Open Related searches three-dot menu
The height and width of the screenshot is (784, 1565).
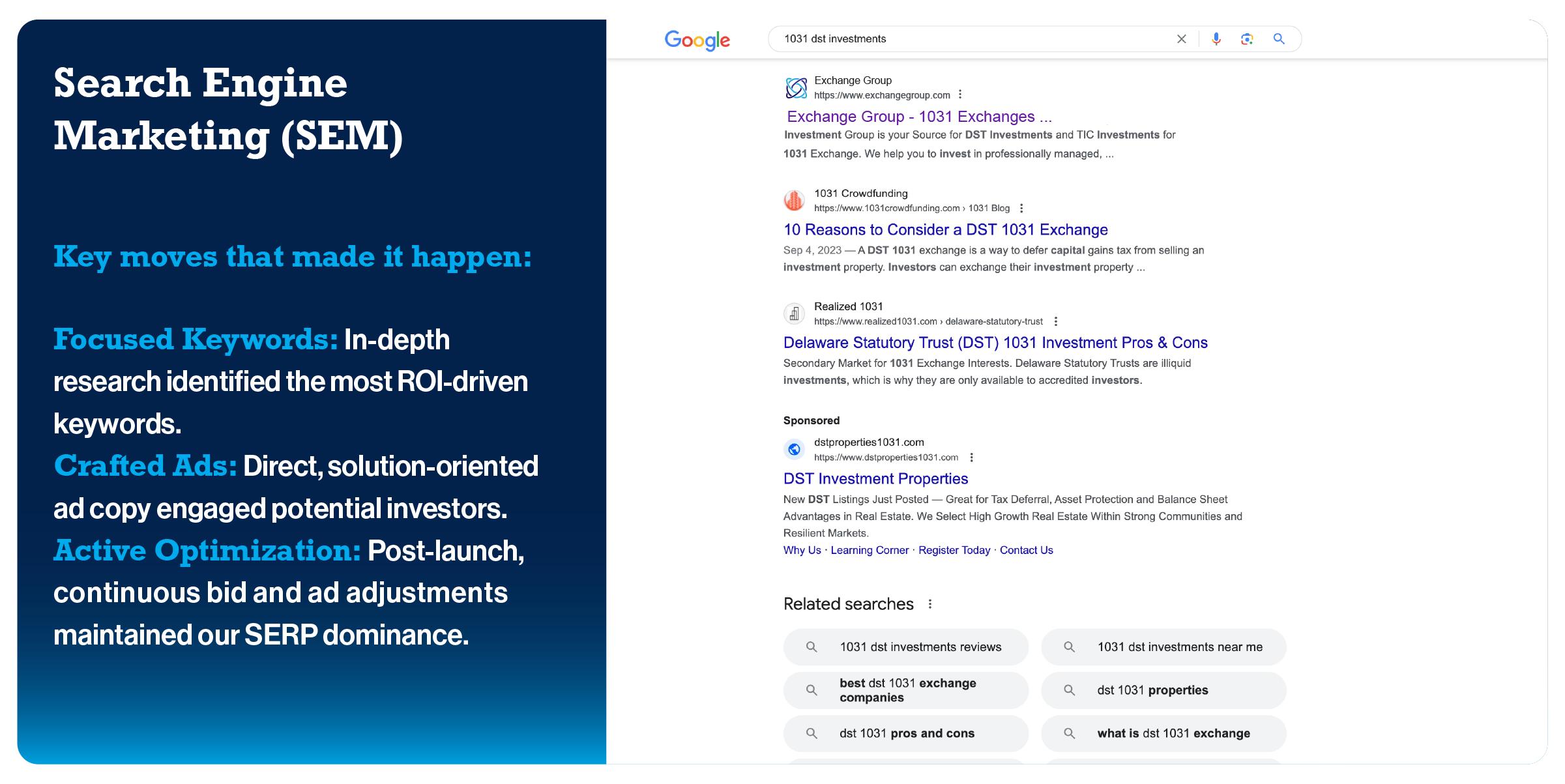click(x=930, y=604)
